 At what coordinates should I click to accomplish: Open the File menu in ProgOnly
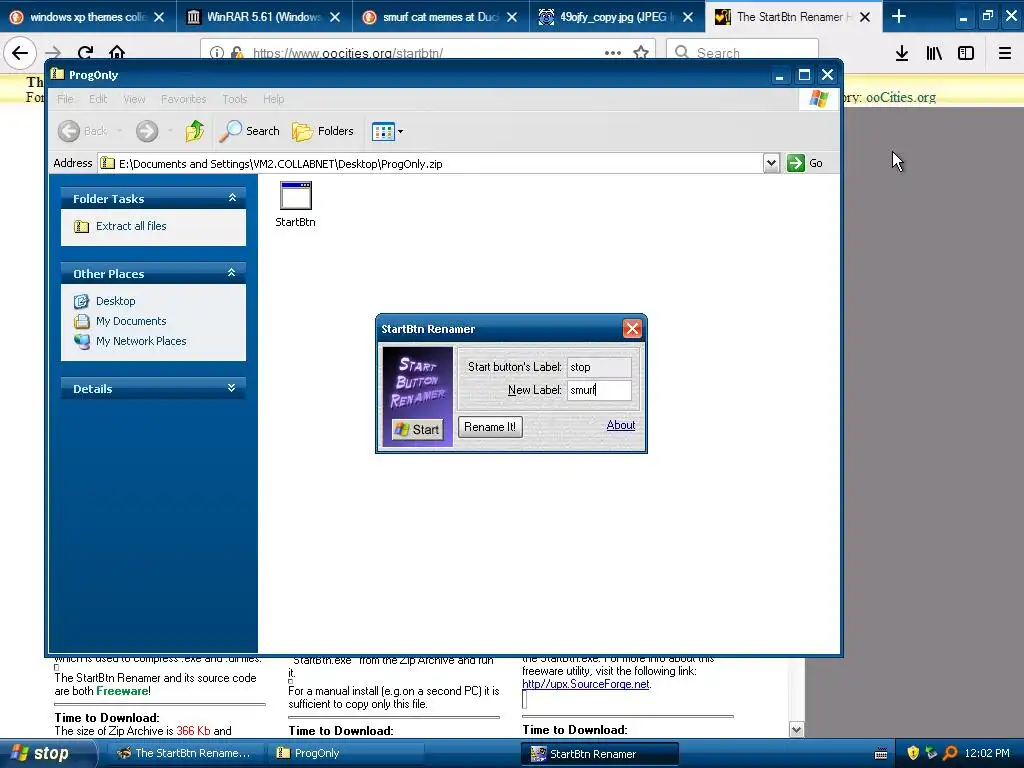pyautogui.click(x=65, y=99)
